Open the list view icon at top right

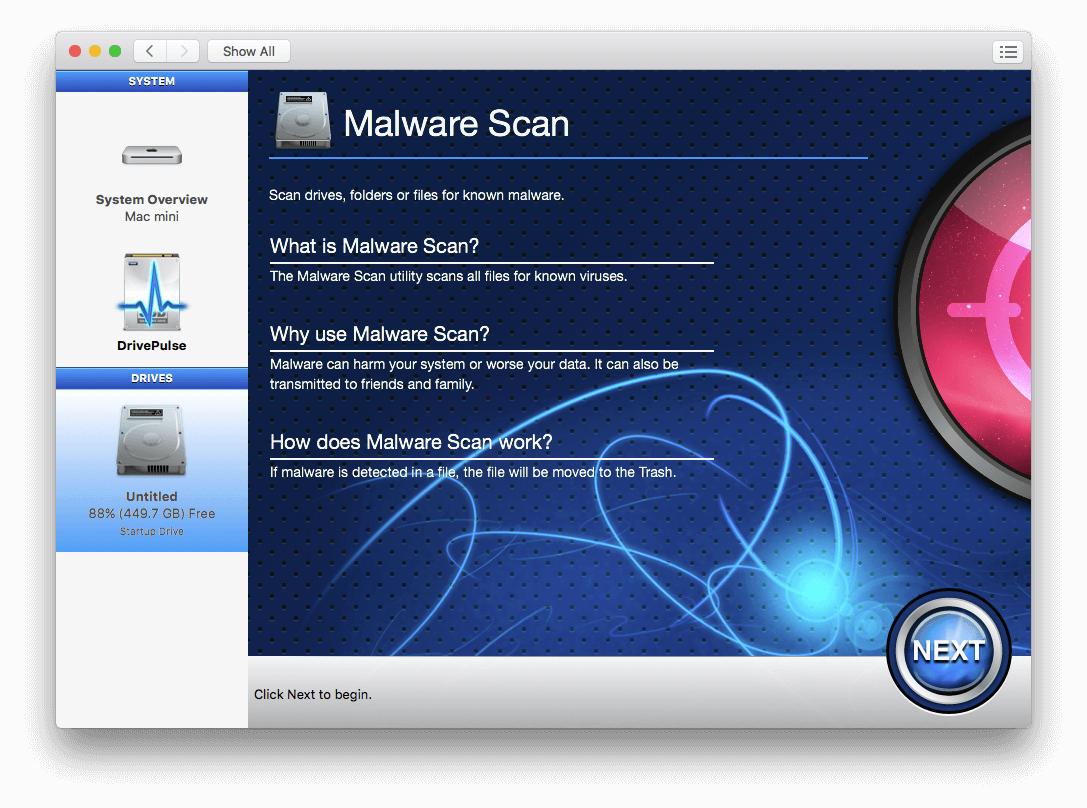click(x=1008, y=51)
